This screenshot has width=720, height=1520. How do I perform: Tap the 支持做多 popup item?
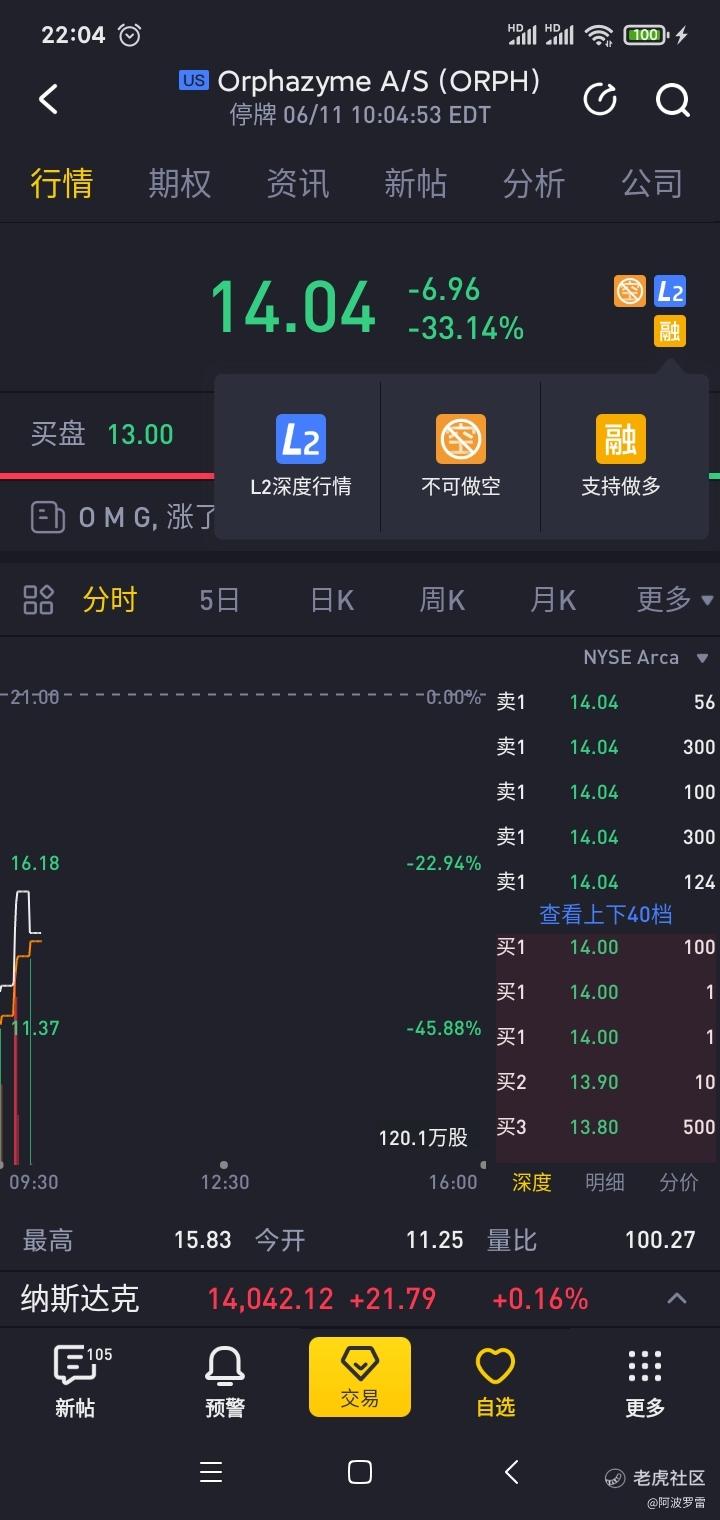tap(621, 456)
